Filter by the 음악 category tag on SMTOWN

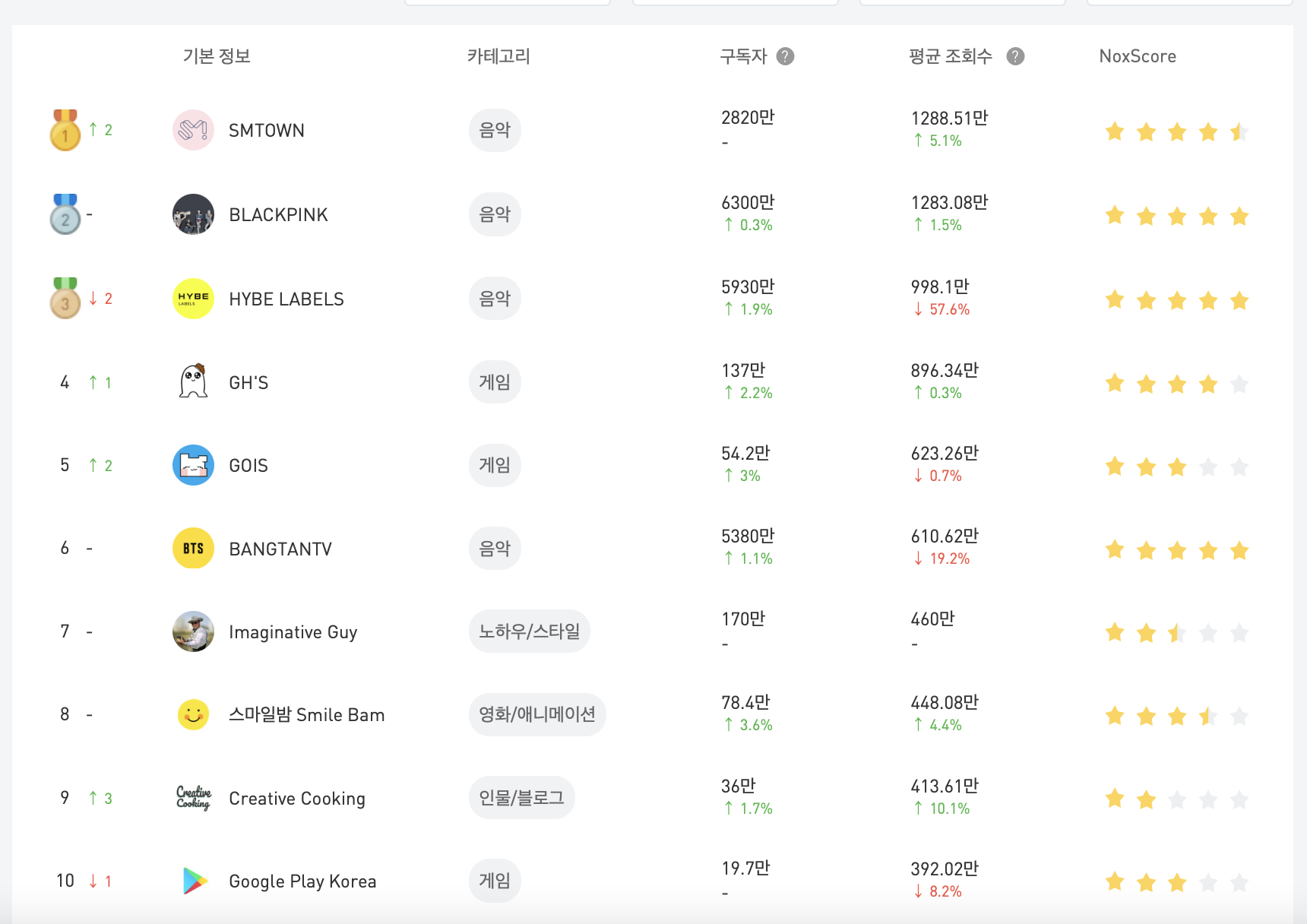(494, 130)
